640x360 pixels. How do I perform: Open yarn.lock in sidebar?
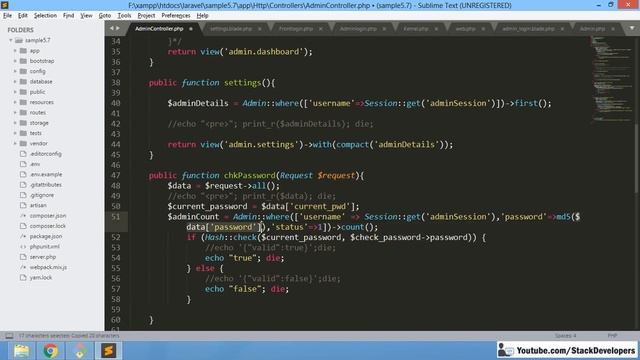(40, 278)
